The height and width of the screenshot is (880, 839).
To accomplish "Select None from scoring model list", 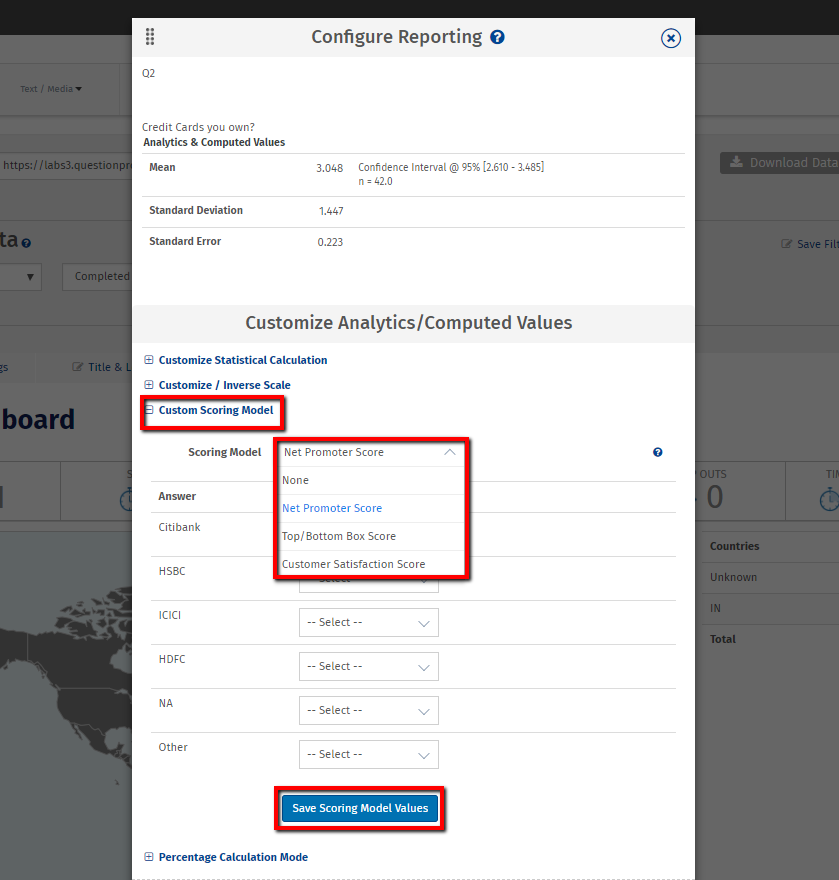I will [296, 480].
